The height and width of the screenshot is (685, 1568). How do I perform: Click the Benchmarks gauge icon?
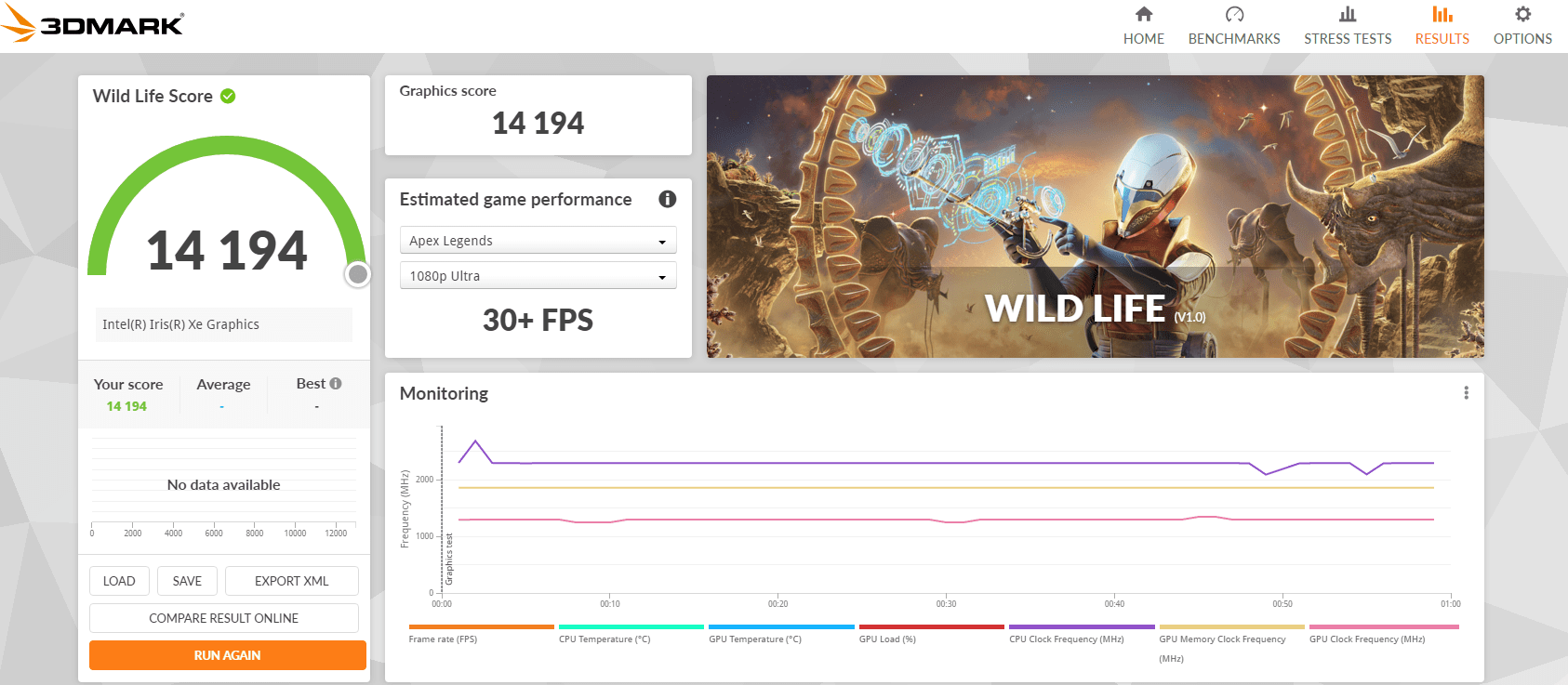point(1234,14)
